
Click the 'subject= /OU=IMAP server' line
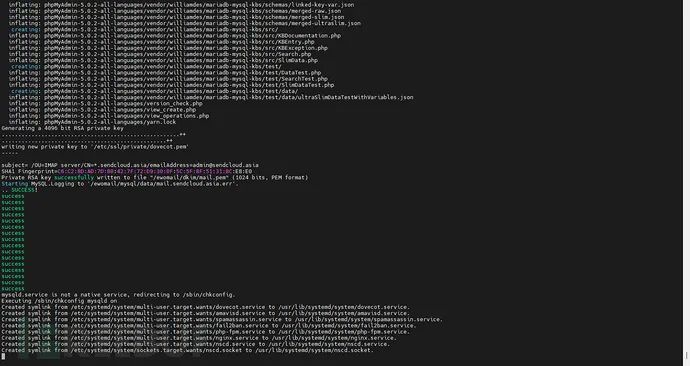tap(130, 165)
